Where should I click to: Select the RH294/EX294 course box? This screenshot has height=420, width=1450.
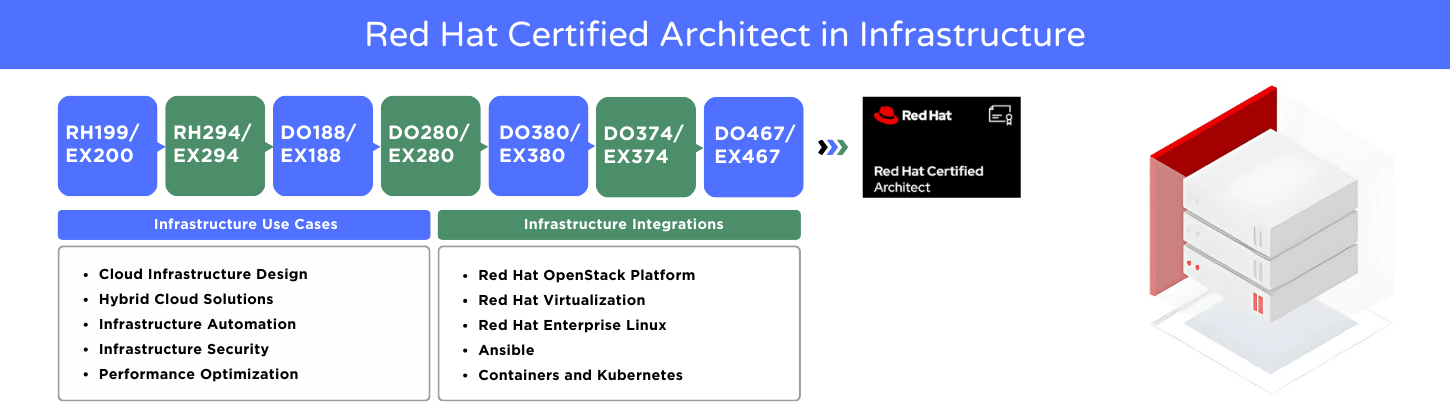click(x=215, y=146)
